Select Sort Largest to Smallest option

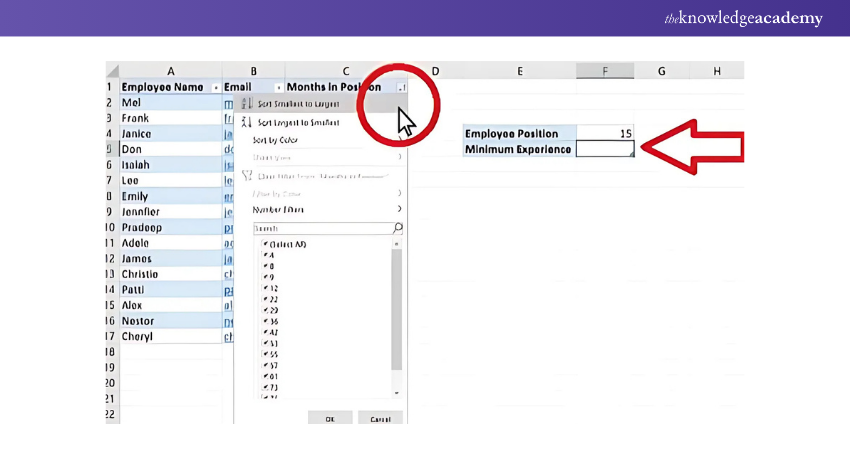click(298, 122)
